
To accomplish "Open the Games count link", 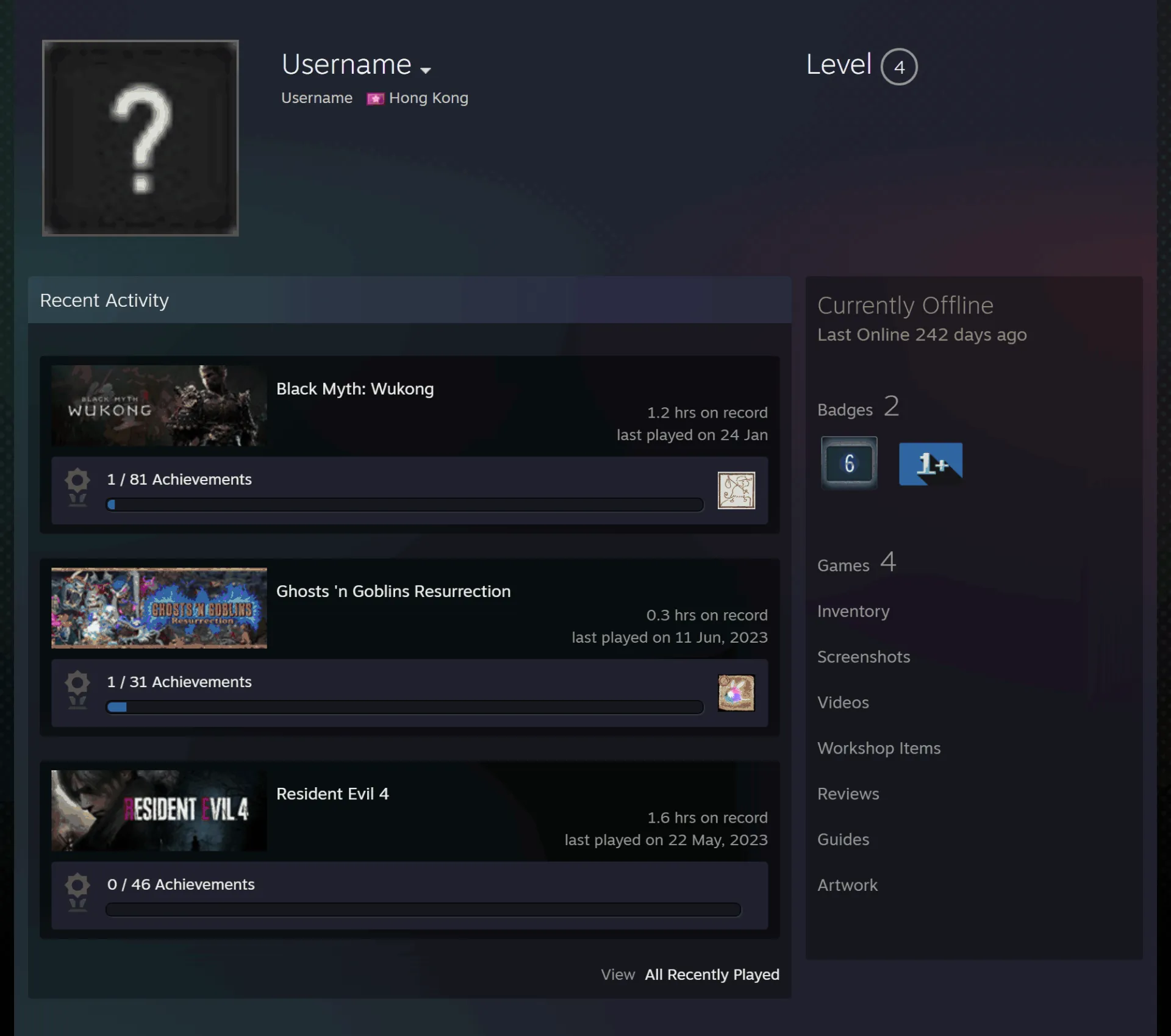I will pos(856,562).
